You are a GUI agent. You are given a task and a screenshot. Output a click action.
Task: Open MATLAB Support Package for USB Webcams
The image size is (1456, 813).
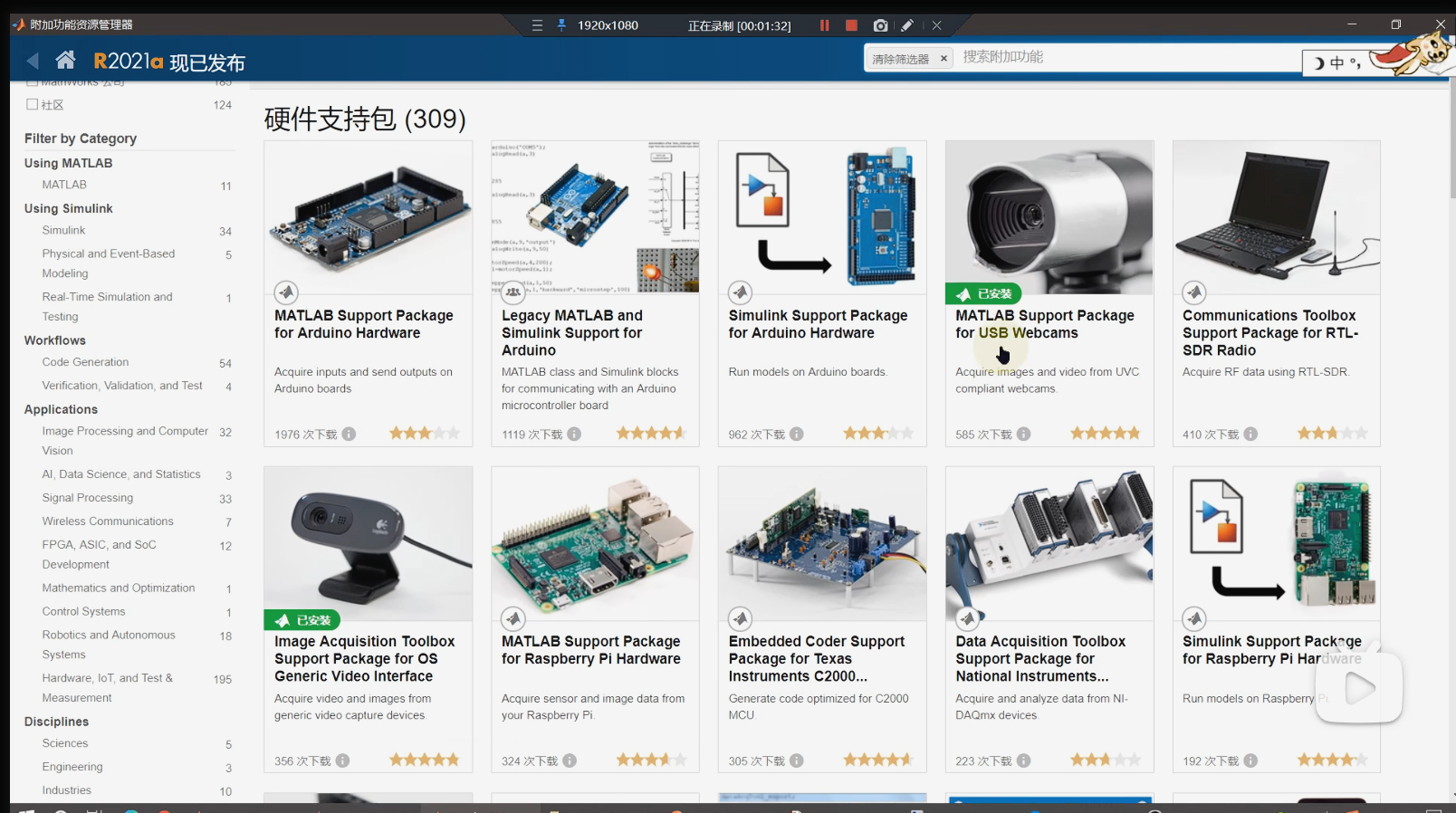(x=1044, y=324)
